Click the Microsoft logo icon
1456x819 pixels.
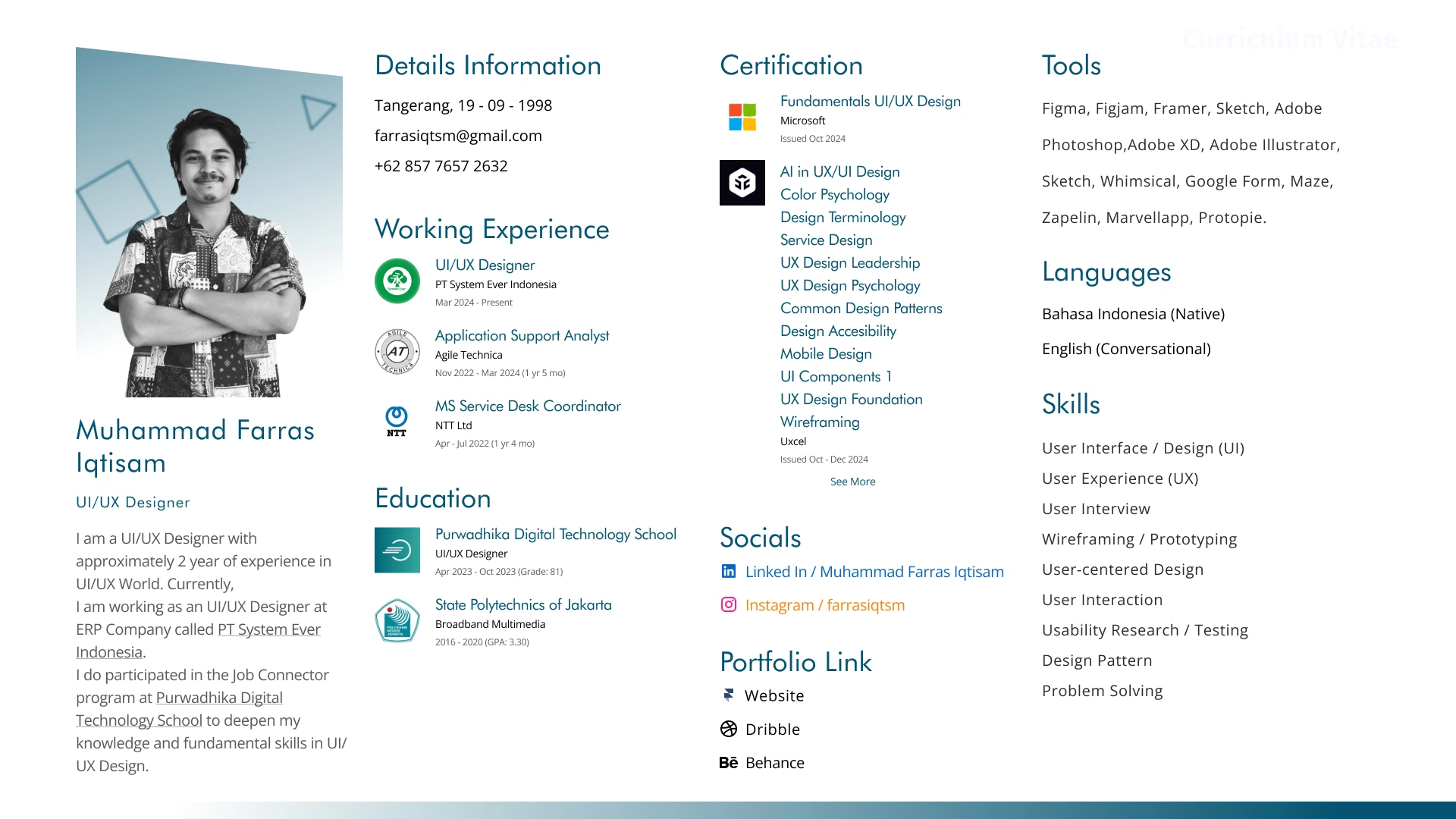(x=742, y=117)
